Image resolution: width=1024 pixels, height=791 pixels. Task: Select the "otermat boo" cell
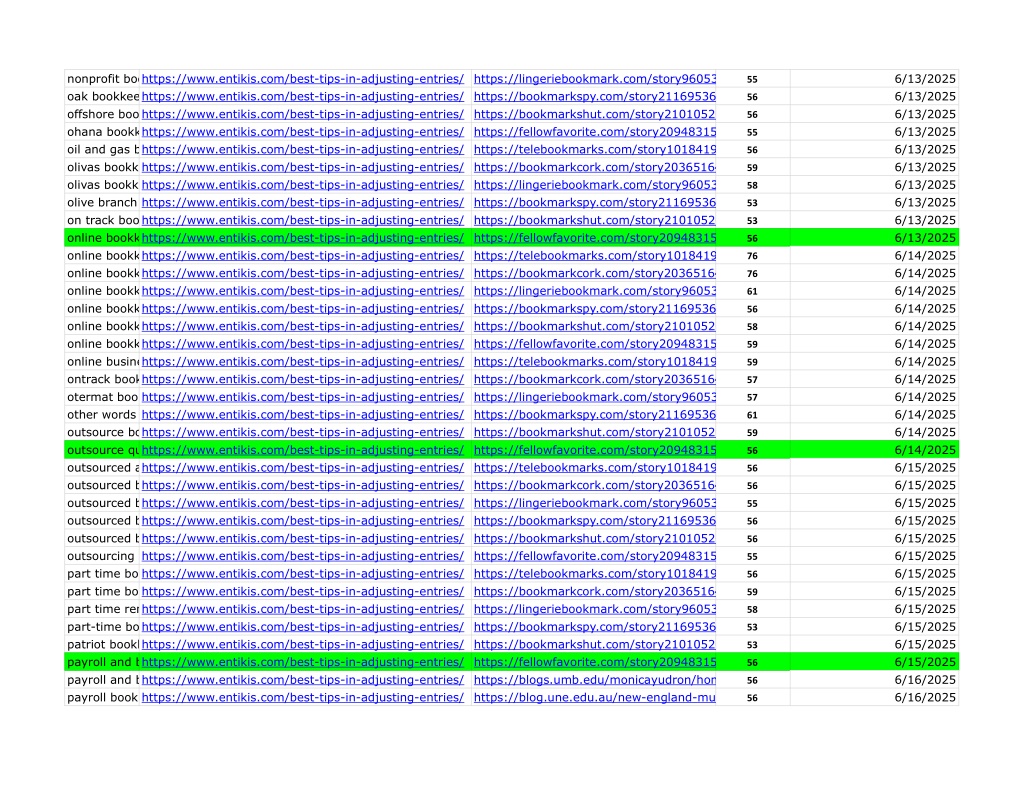(x=103, y=396)
